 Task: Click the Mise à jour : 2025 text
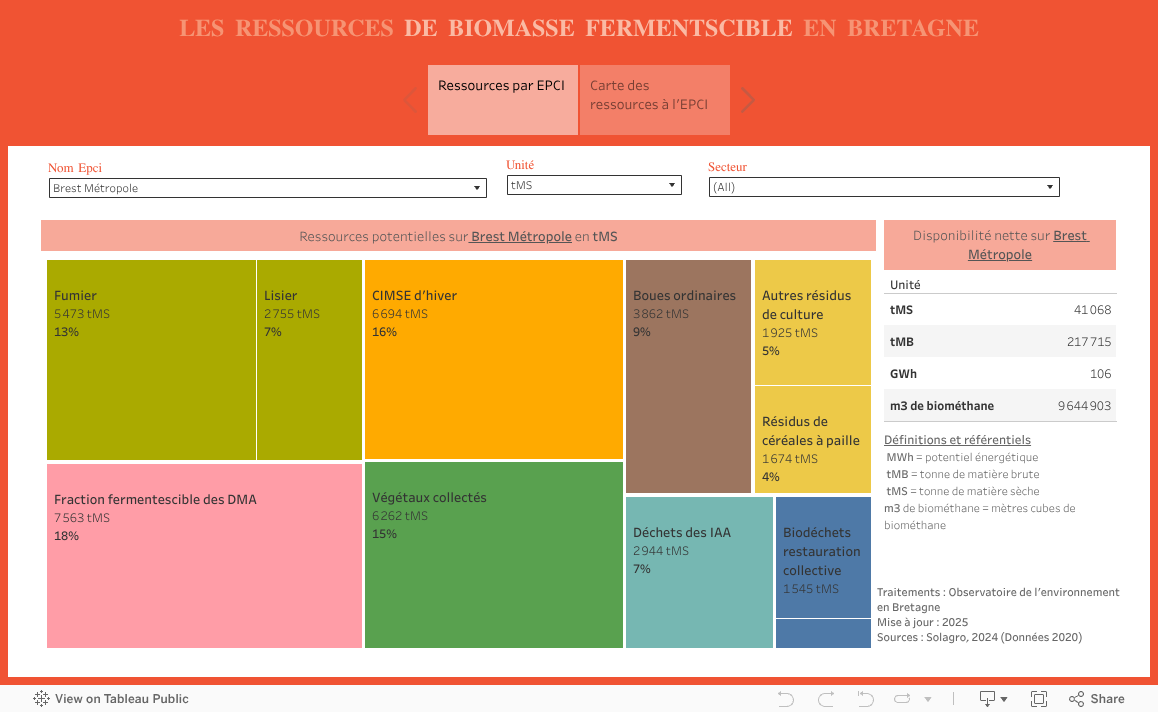(922, 622)
